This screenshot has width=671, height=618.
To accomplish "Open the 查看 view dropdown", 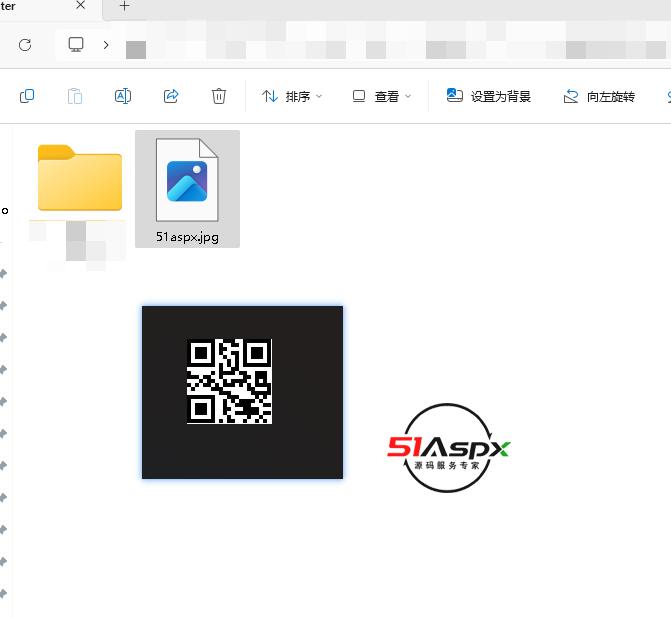I will [x=382, y=96].
